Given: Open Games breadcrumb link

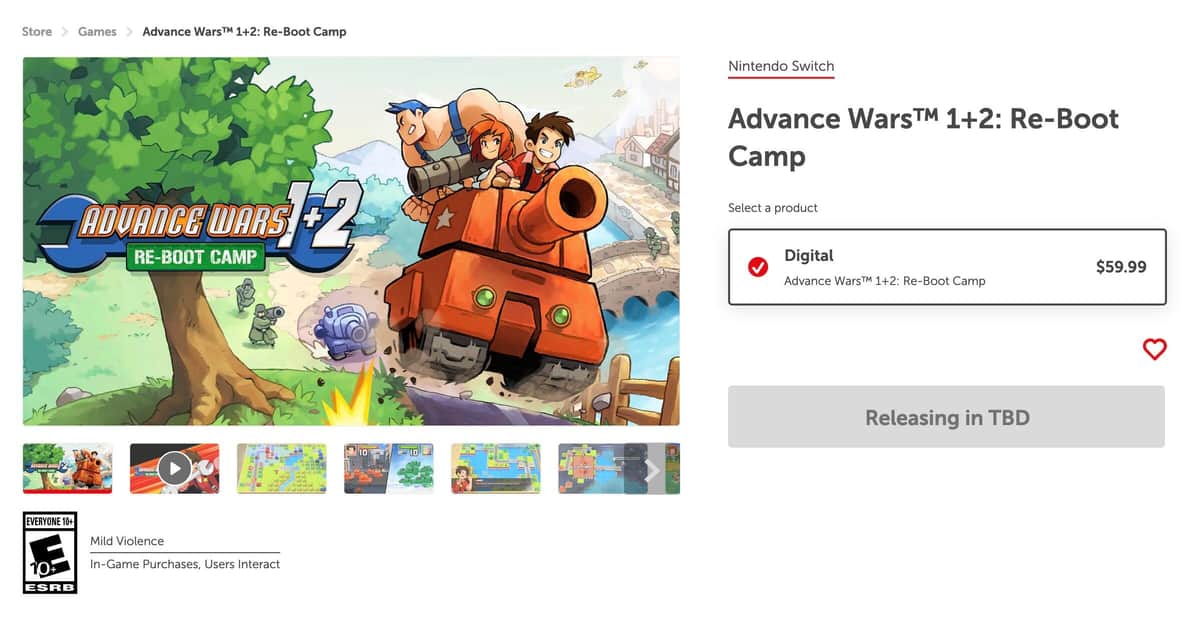Looking at the screenshot, I should pyautogui.click(x=97, y=32).
